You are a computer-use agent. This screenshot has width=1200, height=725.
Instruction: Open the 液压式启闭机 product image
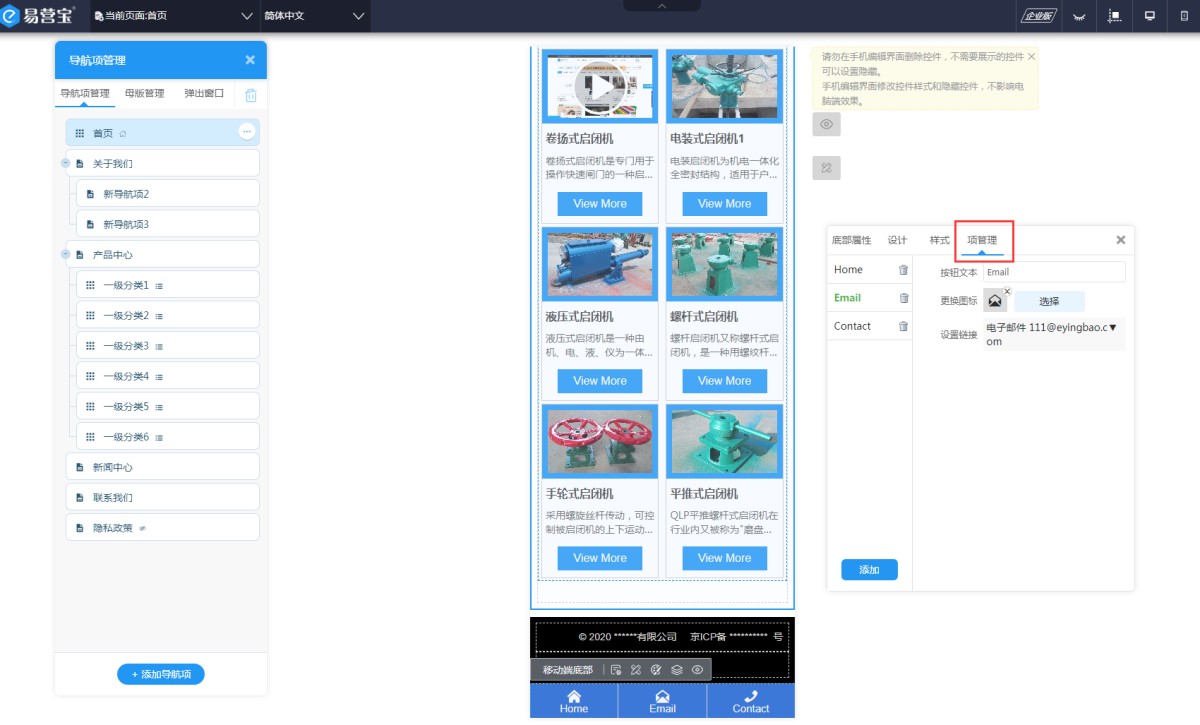600,264
